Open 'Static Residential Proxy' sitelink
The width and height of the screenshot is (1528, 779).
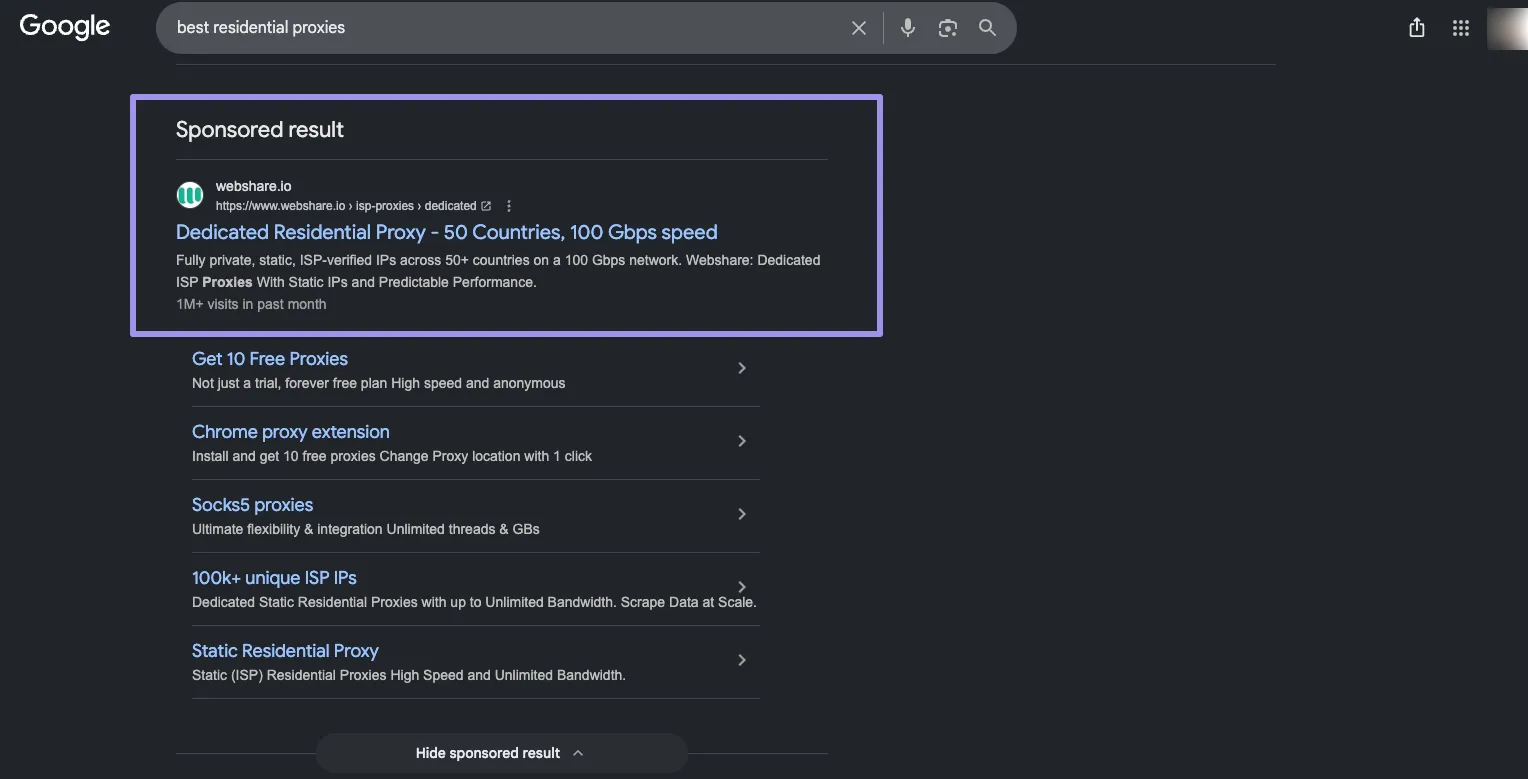click(285, 651)
